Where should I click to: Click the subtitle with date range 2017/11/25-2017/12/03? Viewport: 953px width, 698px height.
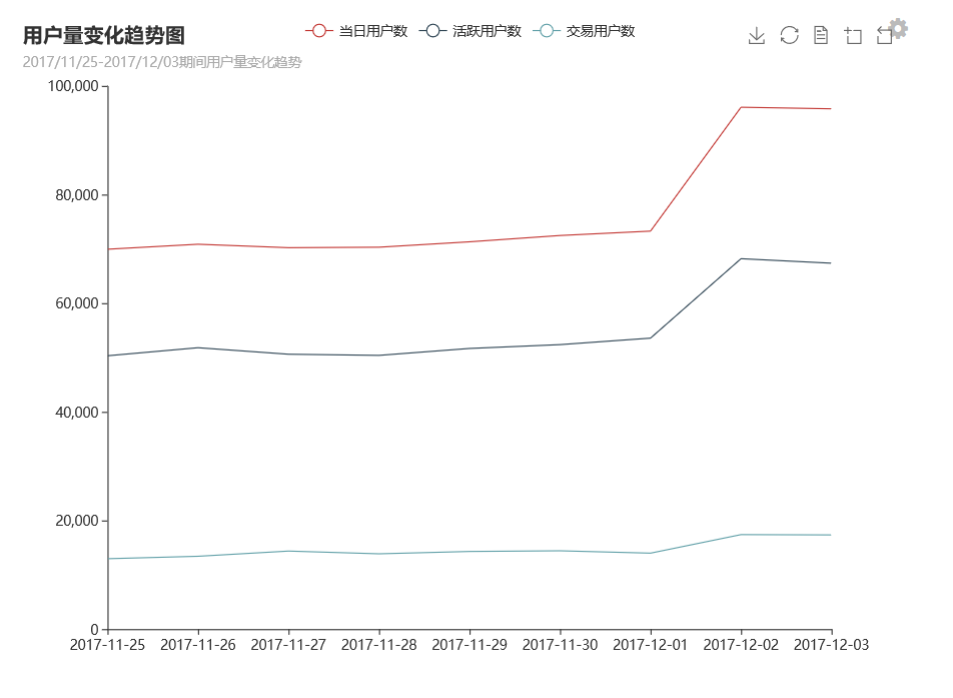(162, 62)
